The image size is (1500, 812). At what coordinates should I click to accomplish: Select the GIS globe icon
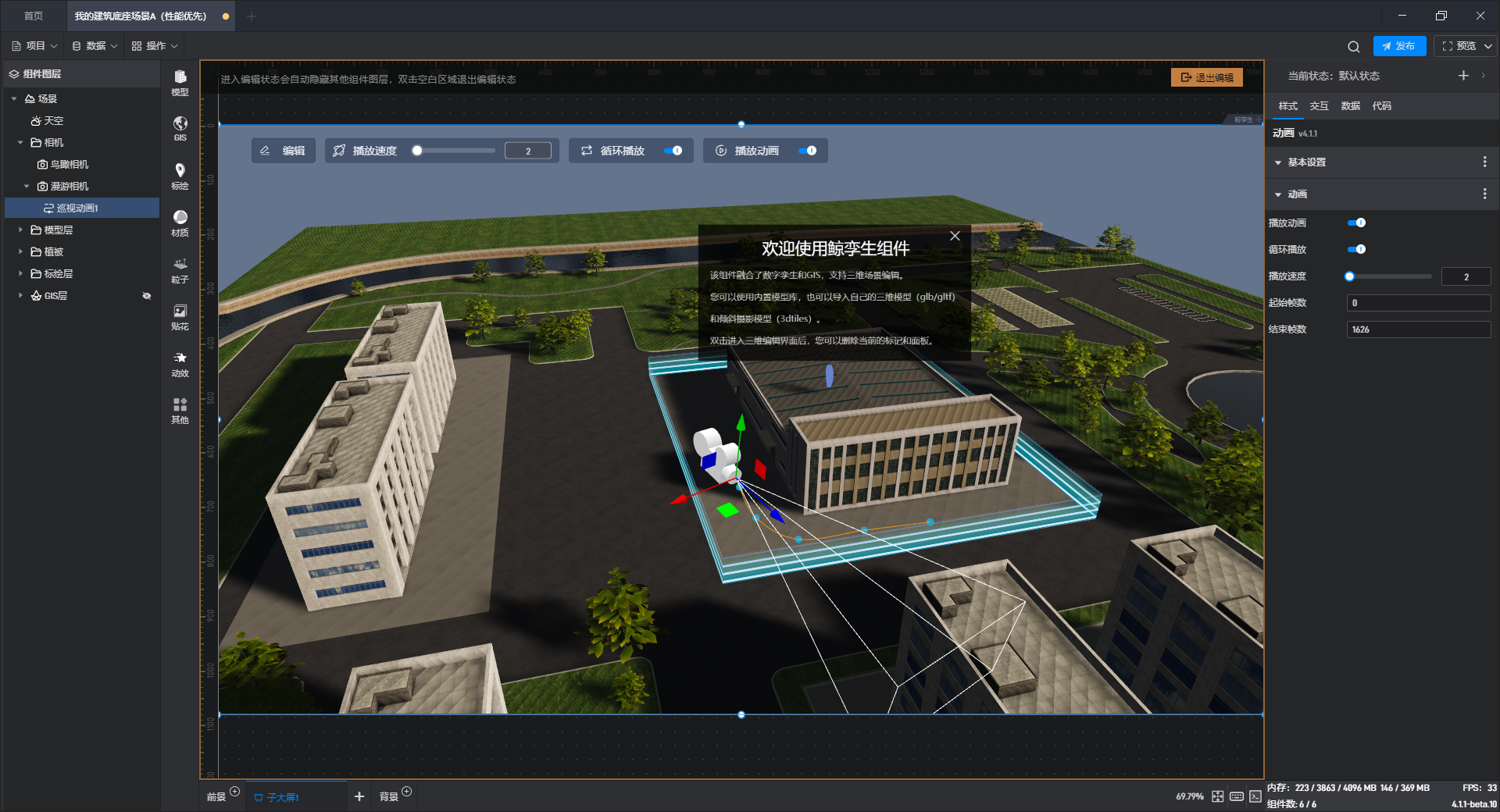coord(180,128)
